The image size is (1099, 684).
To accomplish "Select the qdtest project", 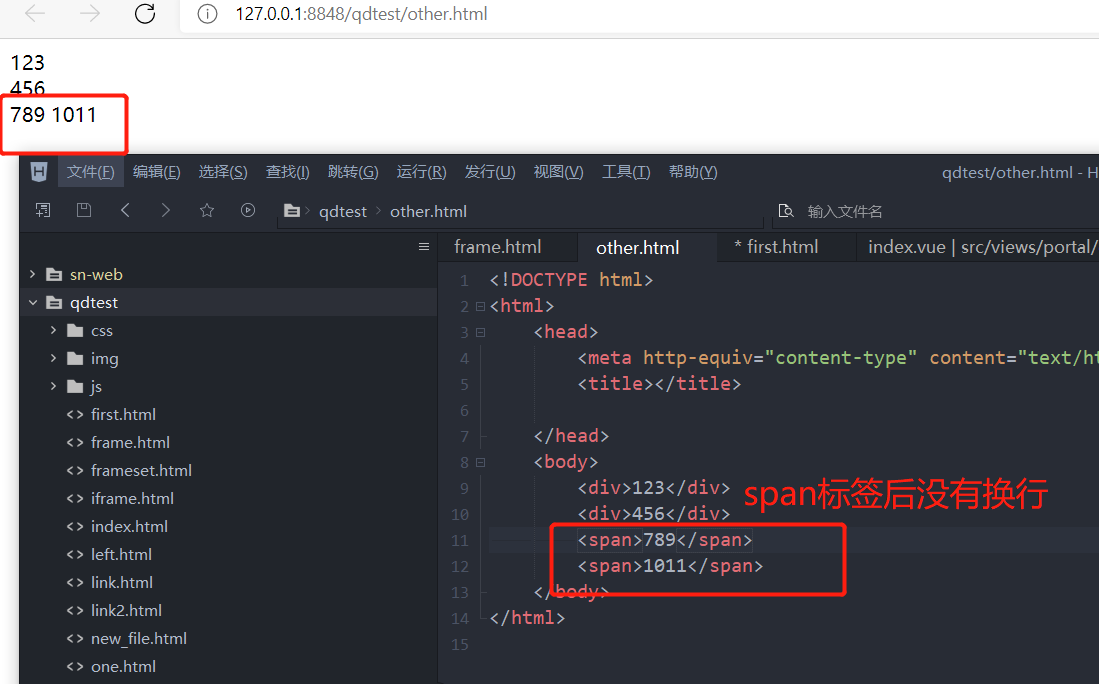I will pos(94,303).
